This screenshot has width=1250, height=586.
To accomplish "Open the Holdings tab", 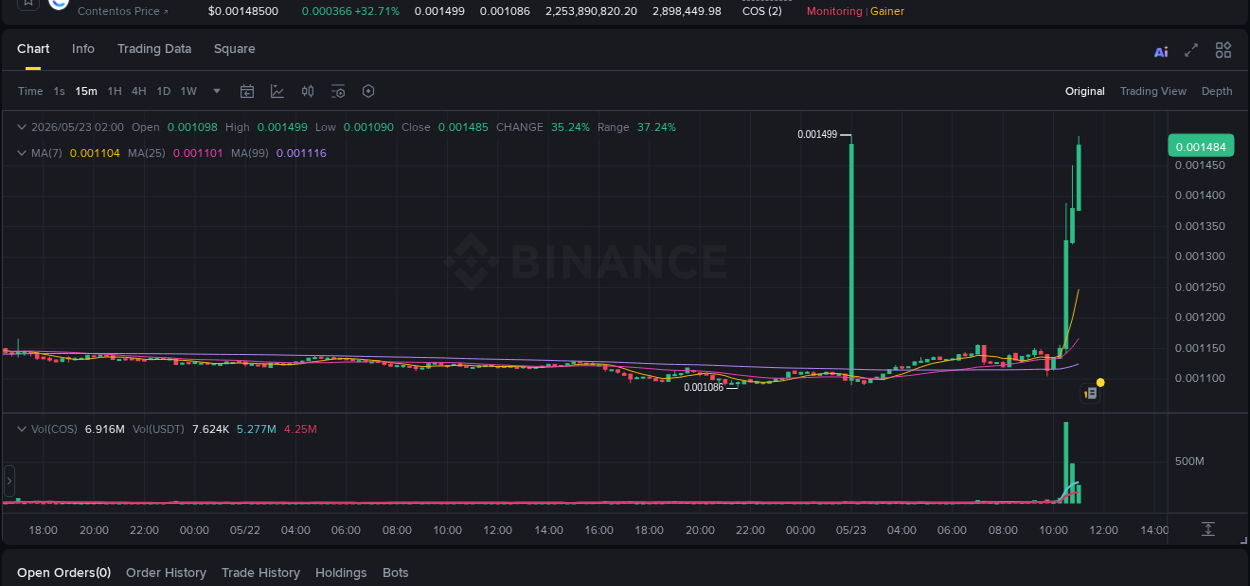I will click(x=341, y=573).
